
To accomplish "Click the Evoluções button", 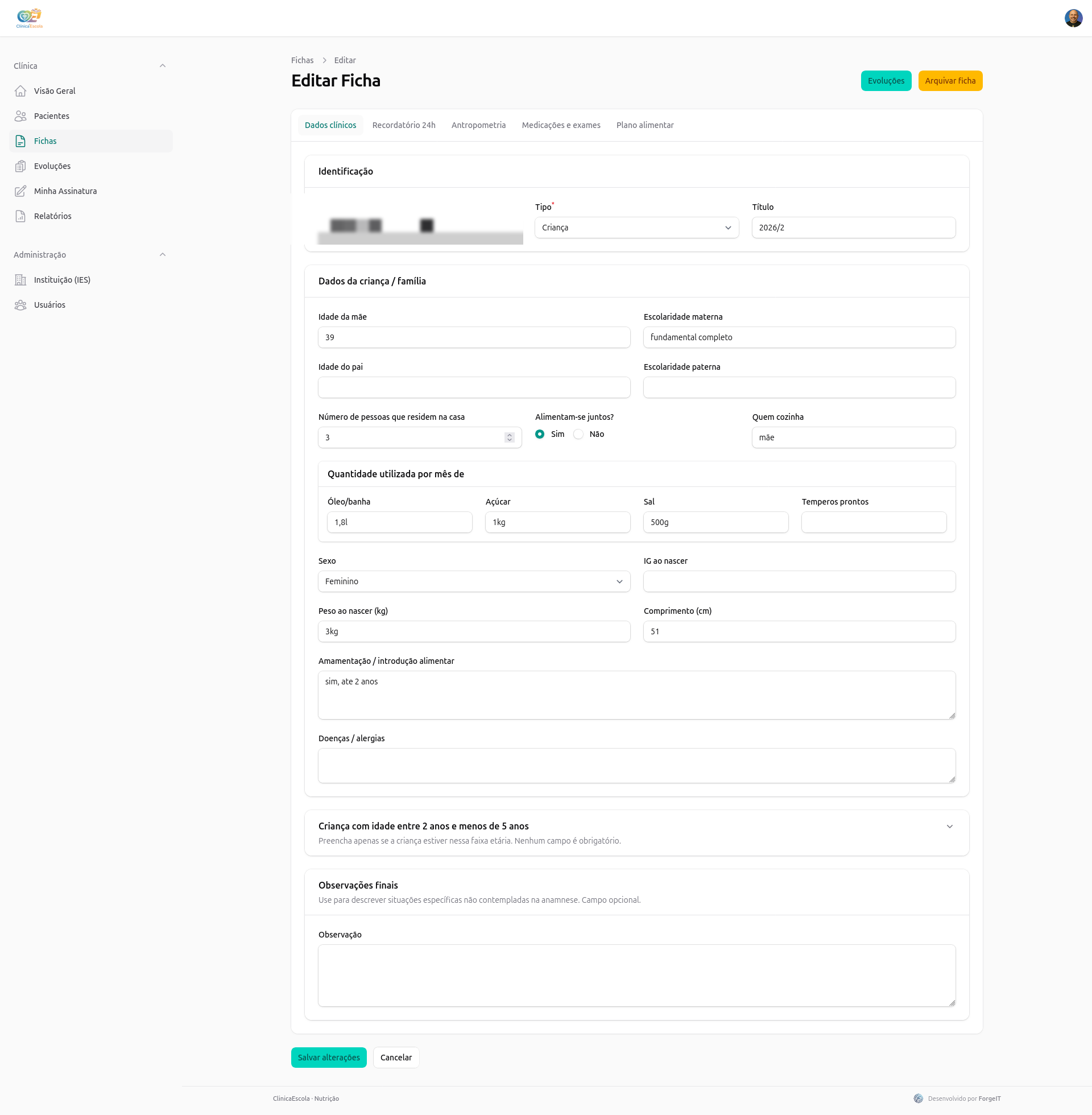I will point(886,81).
